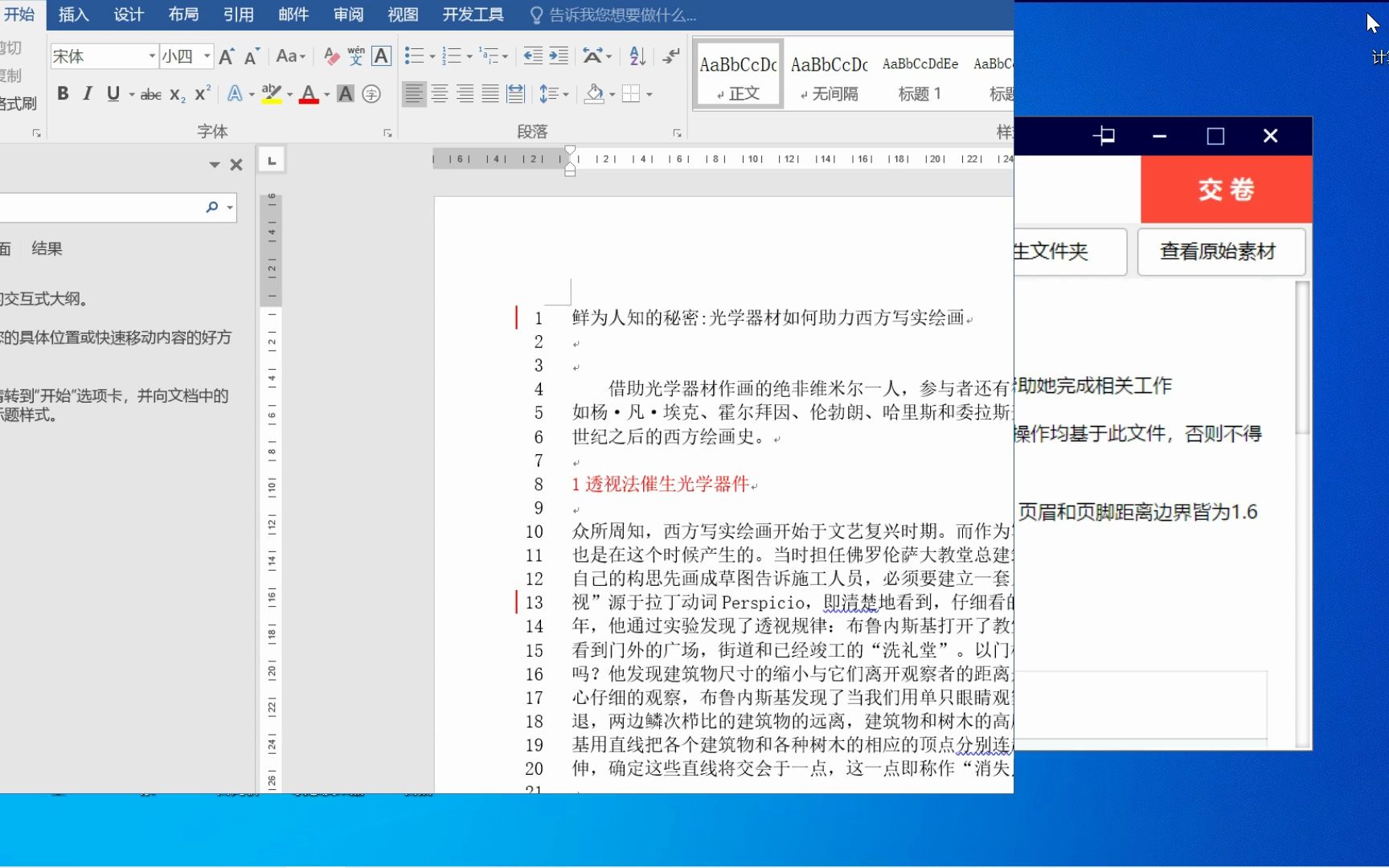This screenshot has width=1389, height=868.
Task: Increase font size with Grow Font icon
Action: point(226,55)
